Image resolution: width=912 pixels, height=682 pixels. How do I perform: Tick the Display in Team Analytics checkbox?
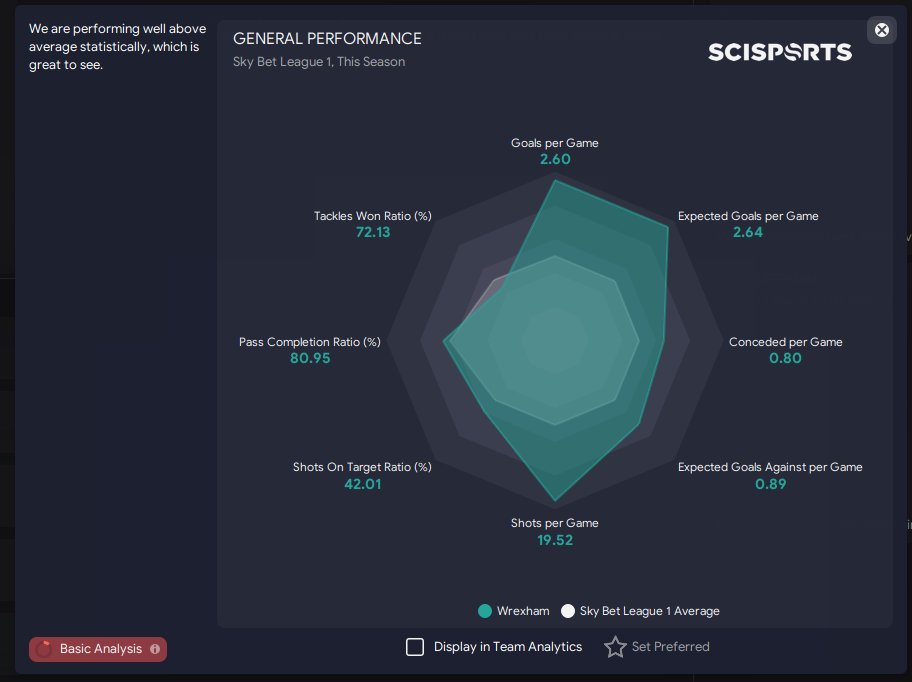(x=415, y=647)
